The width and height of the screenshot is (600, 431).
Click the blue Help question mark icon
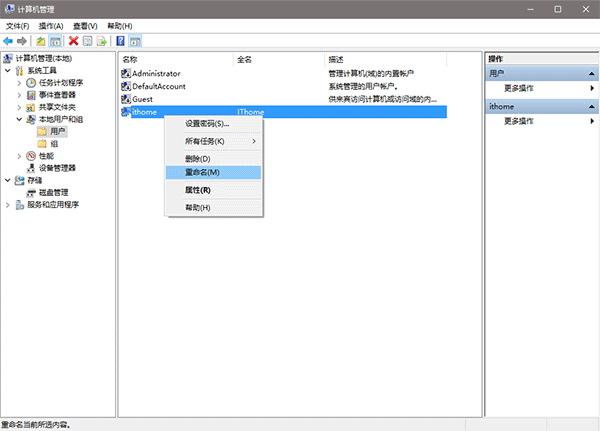(x=121, y=41)
